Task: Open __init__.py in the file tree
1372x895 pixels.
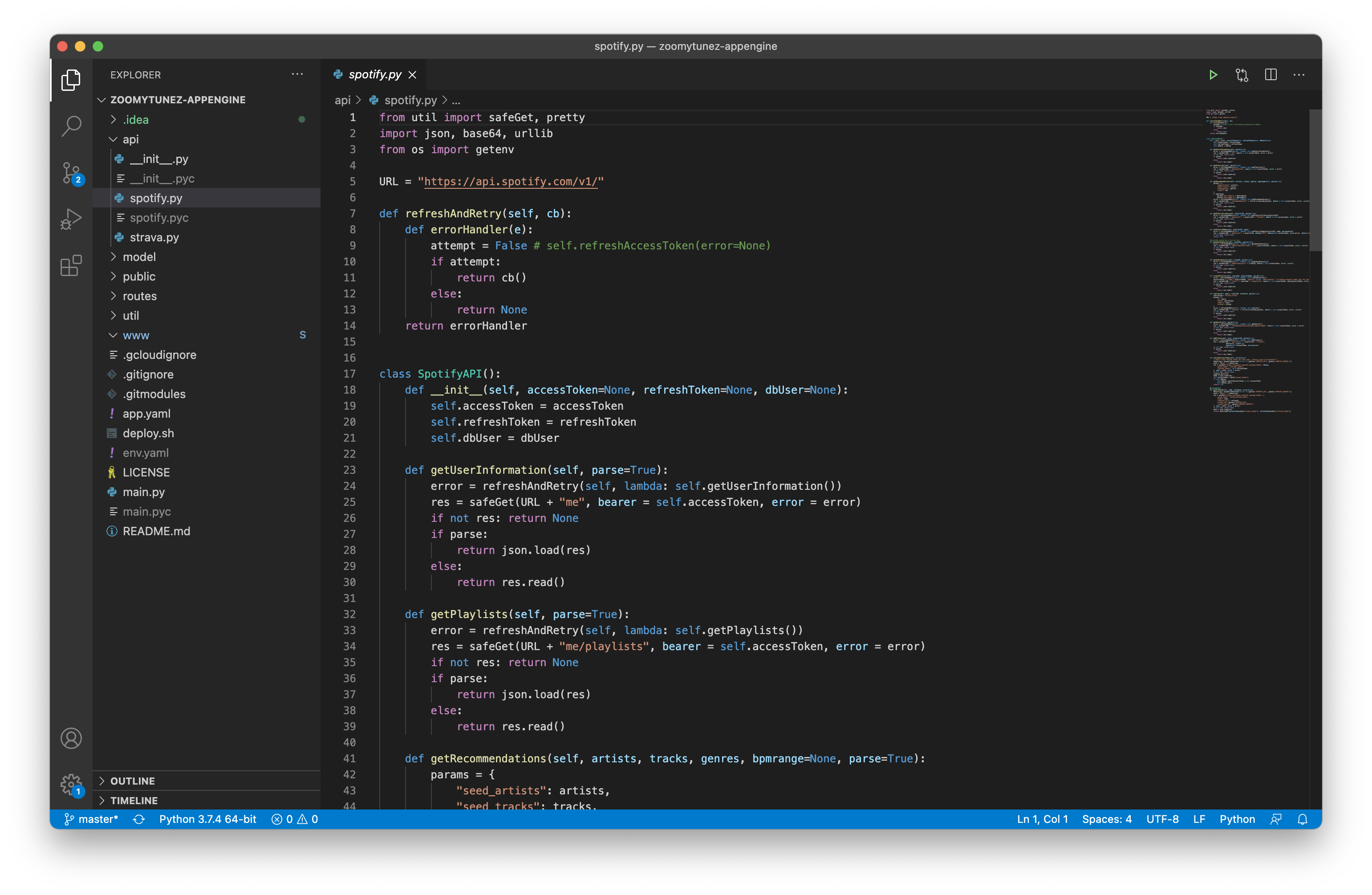Action: [x=207, y=159]
